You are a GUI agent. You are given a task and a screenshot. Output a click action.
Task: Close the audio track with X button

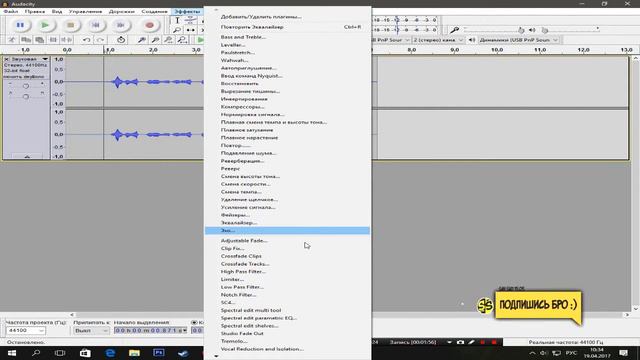click(7, 59)
